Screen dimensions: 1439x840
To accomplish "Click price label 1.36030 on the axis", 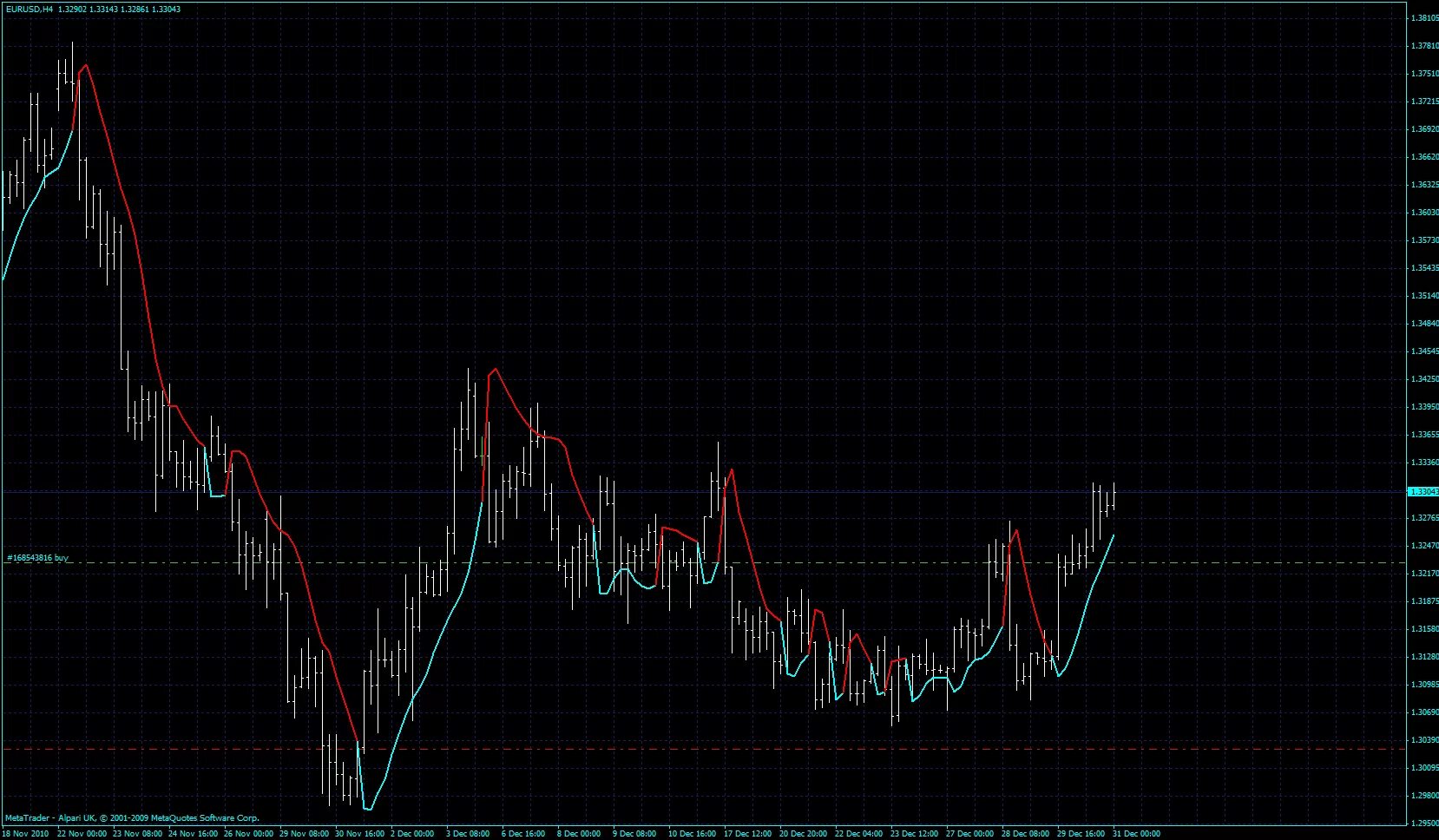I will (1424, 213).
